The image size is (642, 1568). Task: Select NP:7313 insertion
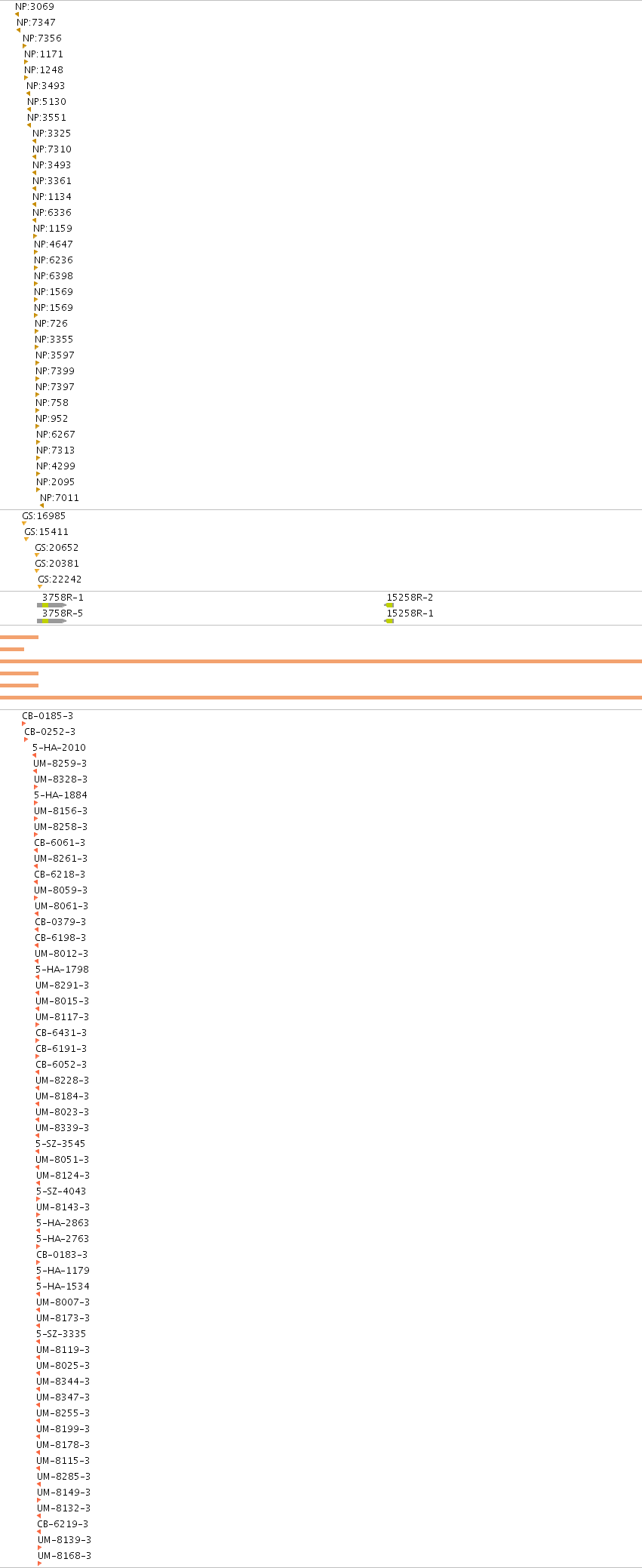pyautogui.click(x=56, y=450)
